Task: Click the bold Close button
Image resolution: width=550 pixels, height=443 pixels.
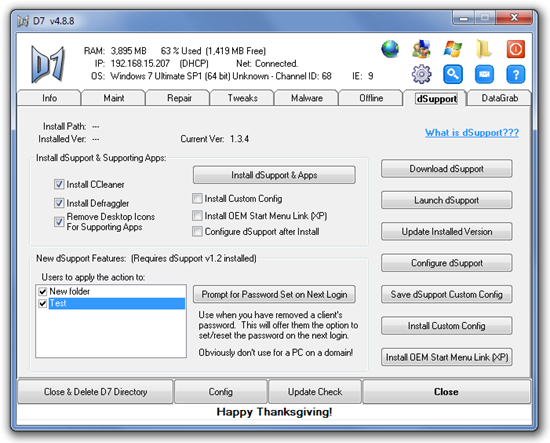Action: (446, 391)
